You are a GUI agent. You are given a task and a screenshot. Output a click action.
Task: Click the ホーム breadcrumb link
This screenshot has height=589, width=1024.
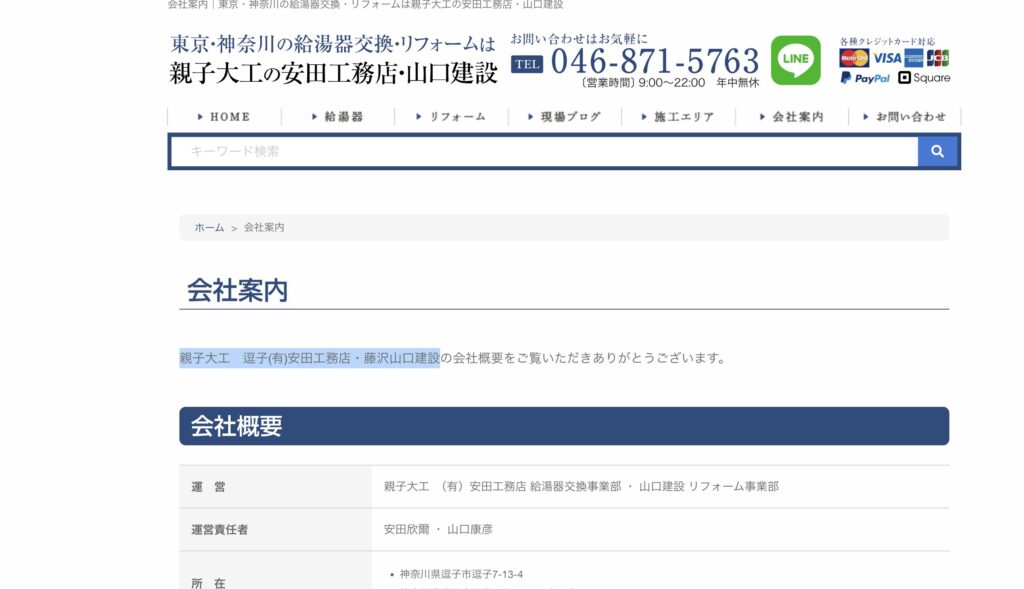[x=209, y=228]
